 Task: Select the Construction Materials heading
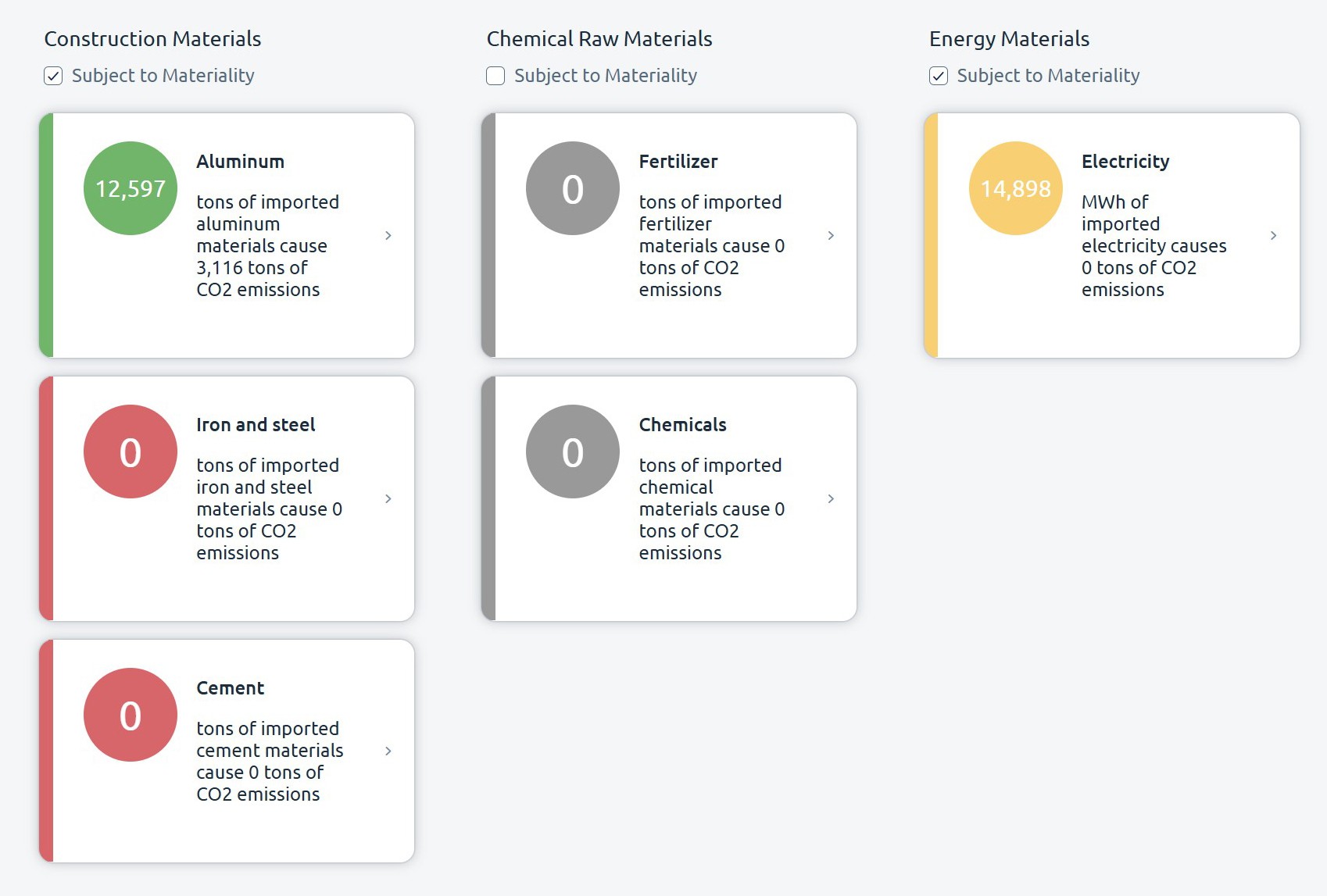tap(152, 39)
